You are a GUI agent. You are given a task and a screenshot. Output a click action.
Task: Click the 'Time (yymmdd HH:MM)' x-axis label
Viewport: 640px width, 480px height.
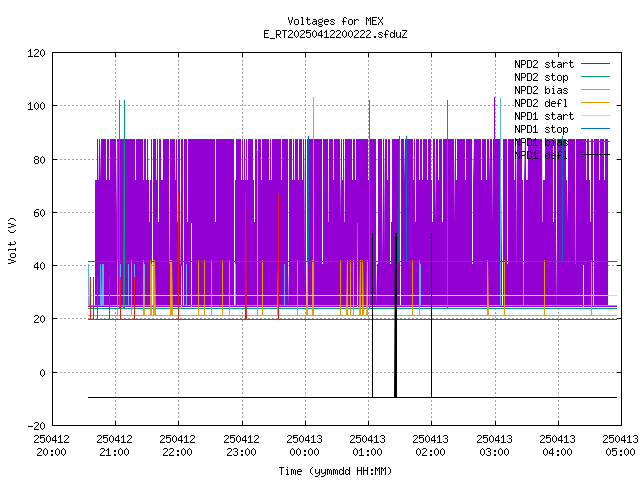tap(335, 471)
